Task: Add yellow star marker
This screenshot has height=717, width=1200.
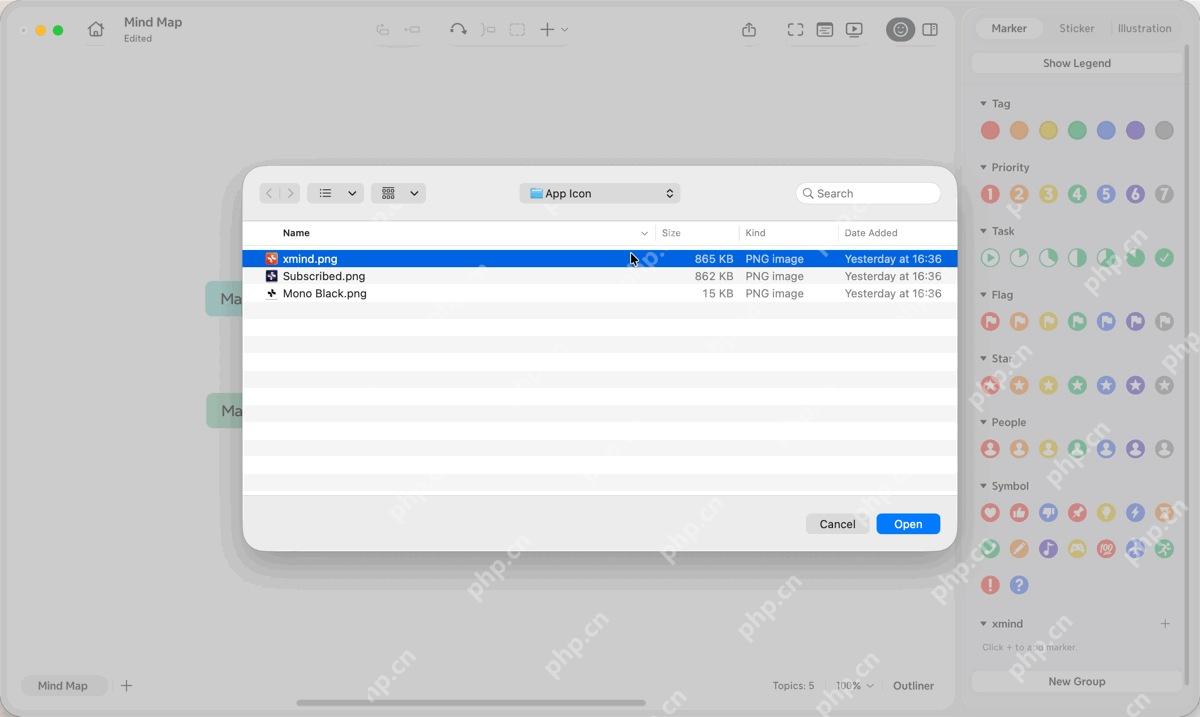Action: point(1048,385)
